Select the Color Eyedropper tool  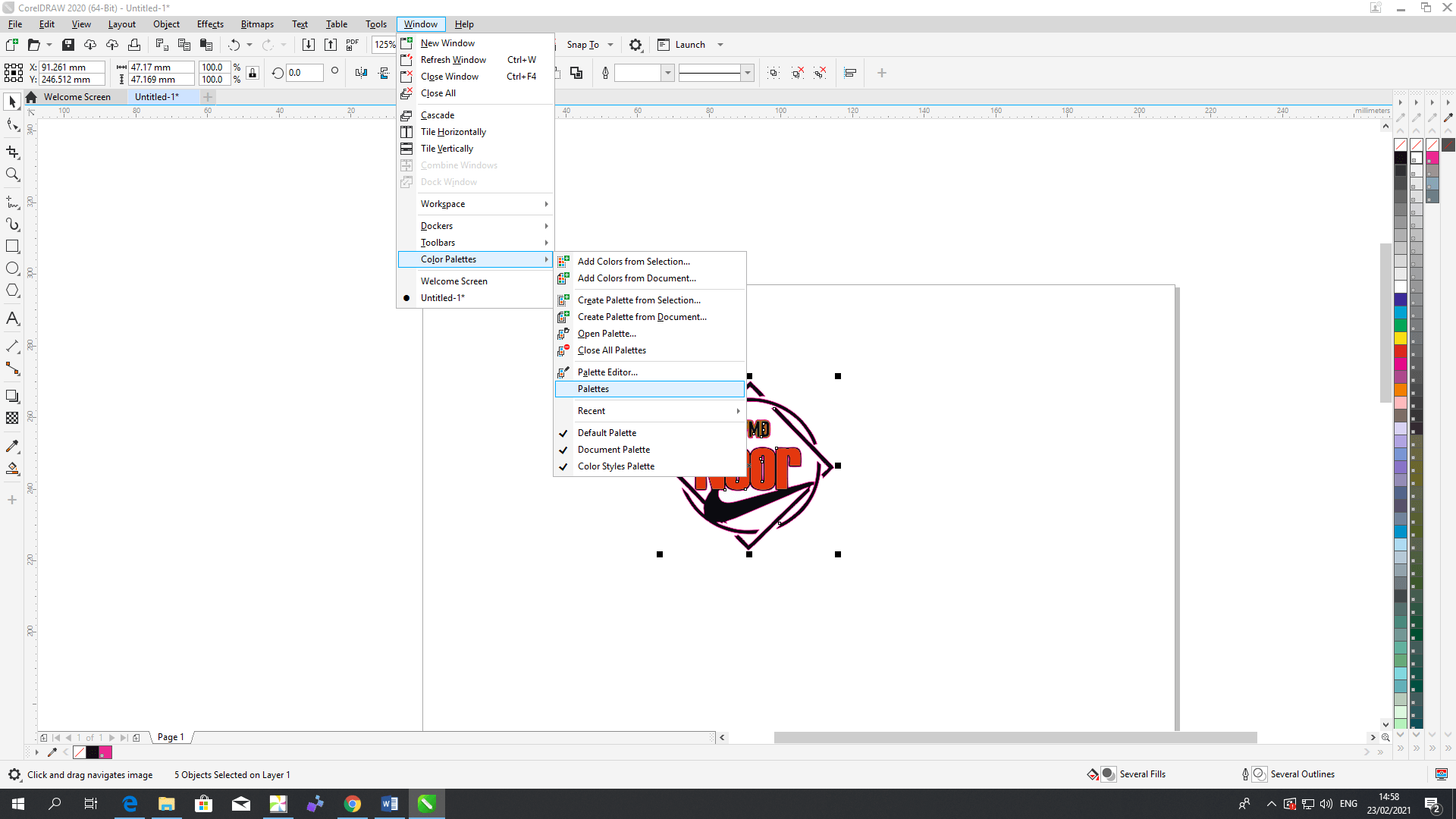(x=12, y=446)
